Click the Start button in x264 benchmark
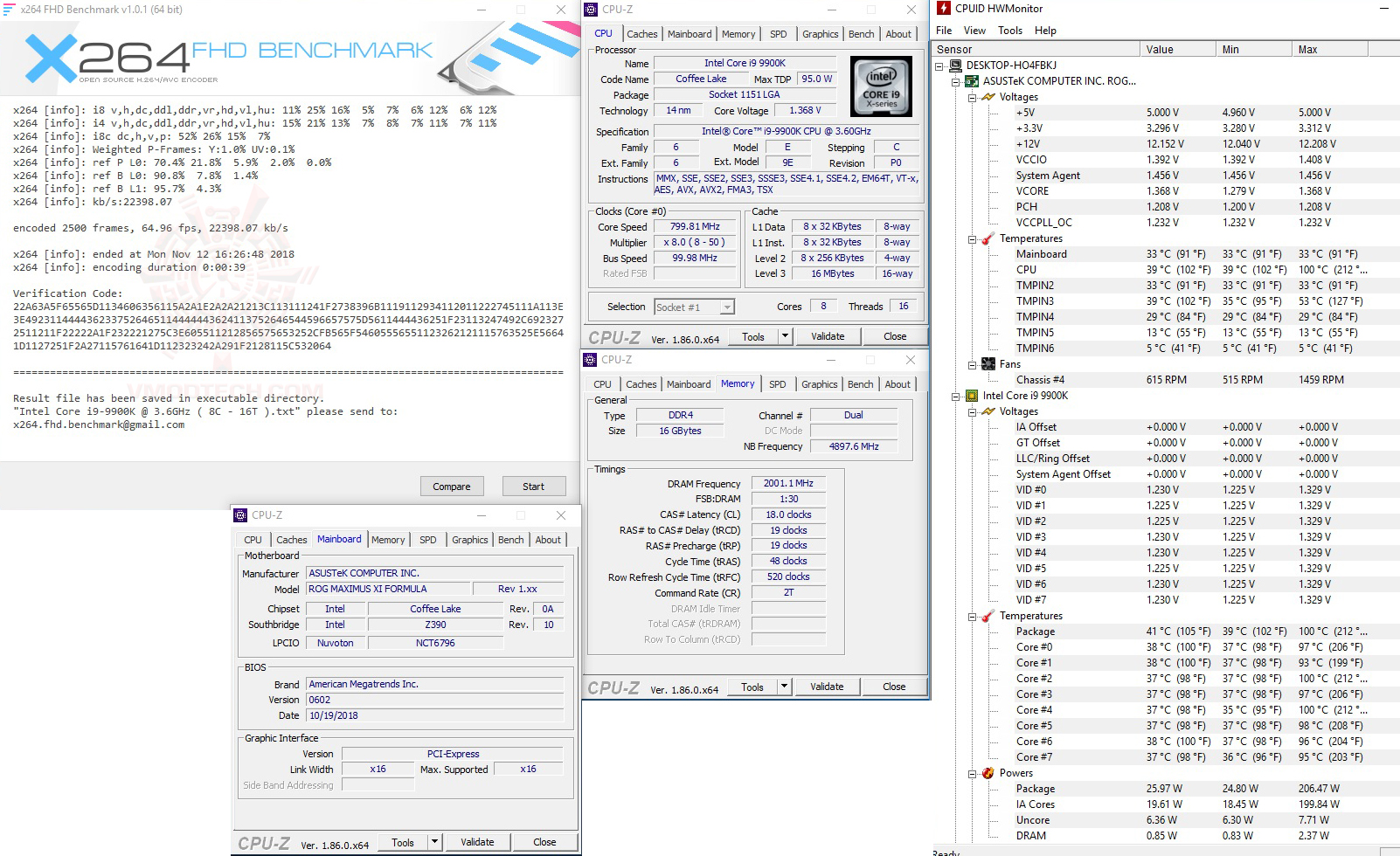The height and width of the screenshot is (856, 1400). 534,486
